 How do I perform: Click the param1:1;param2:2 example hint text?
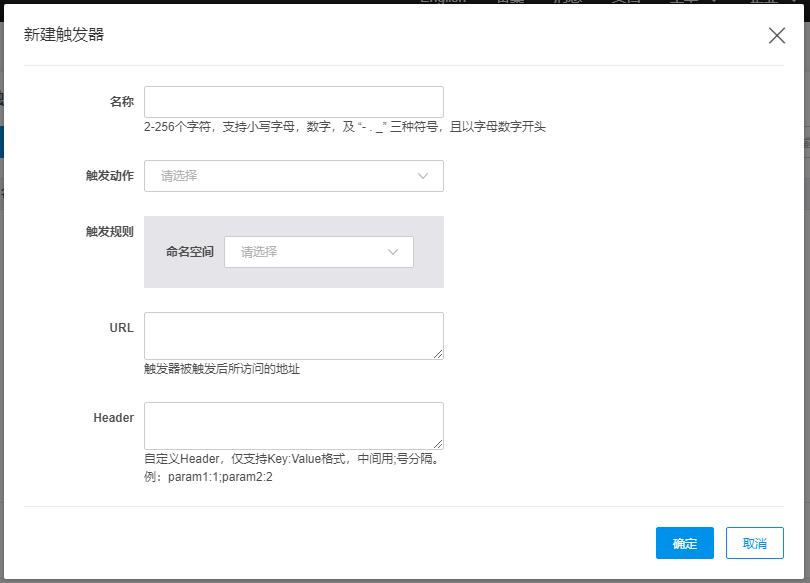click(208, 477)
